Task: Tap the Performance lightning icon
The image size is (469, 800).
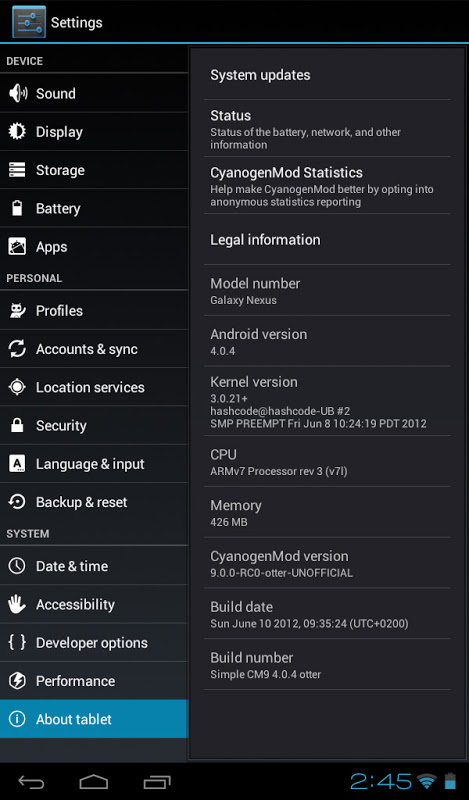Action: (x=17, y=681)
